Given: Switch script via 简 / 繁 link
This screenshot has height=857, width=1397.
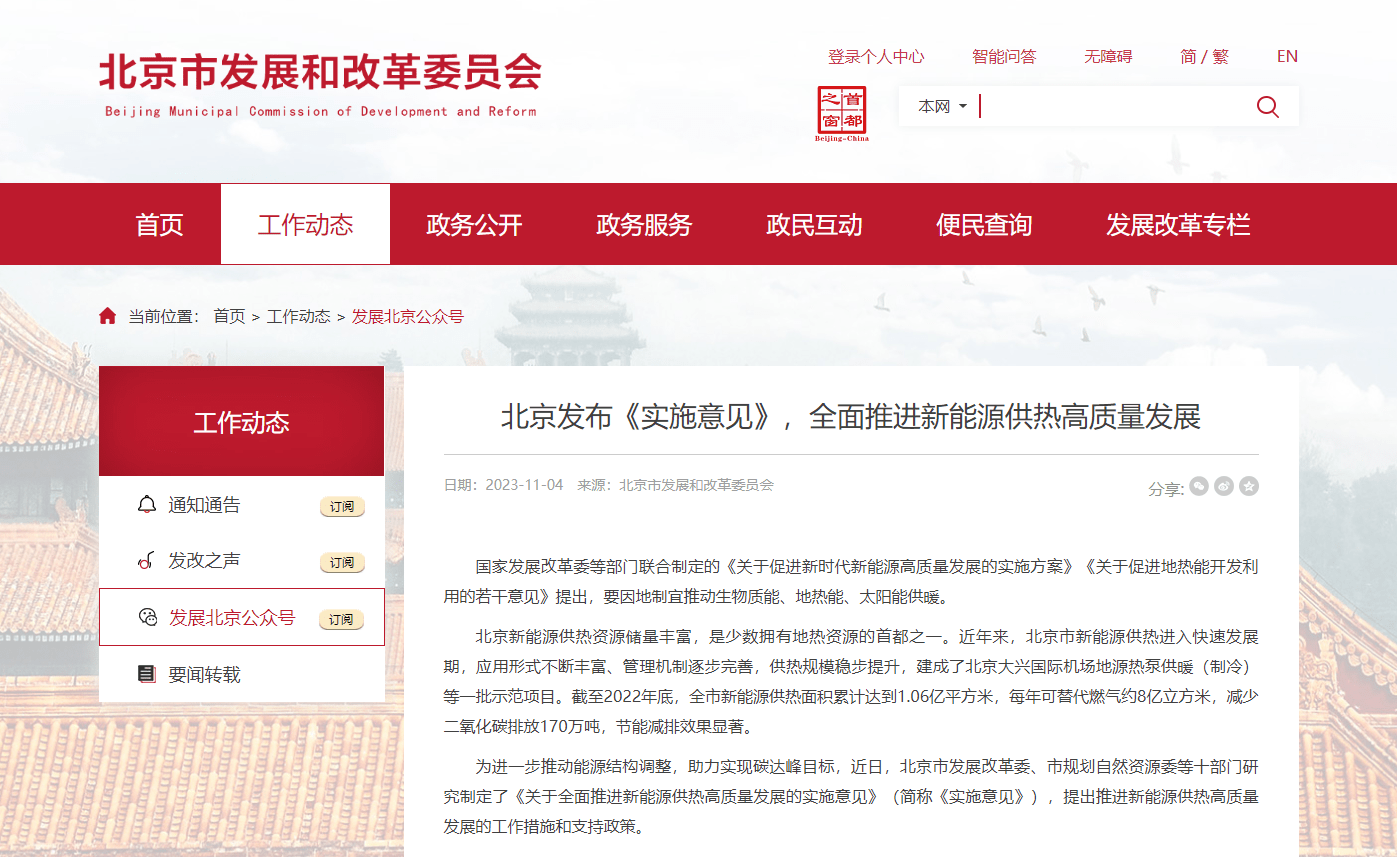Looking at the screenshot, I should click(1204, 56).
